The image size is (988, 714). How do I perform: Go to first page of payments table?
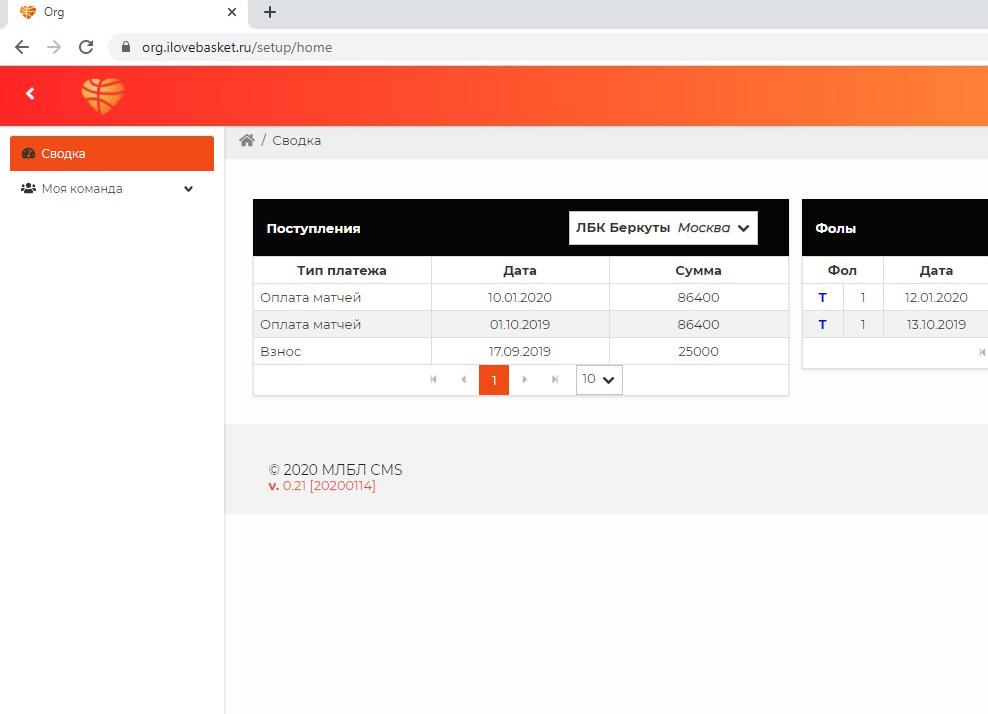coord(433,380)
